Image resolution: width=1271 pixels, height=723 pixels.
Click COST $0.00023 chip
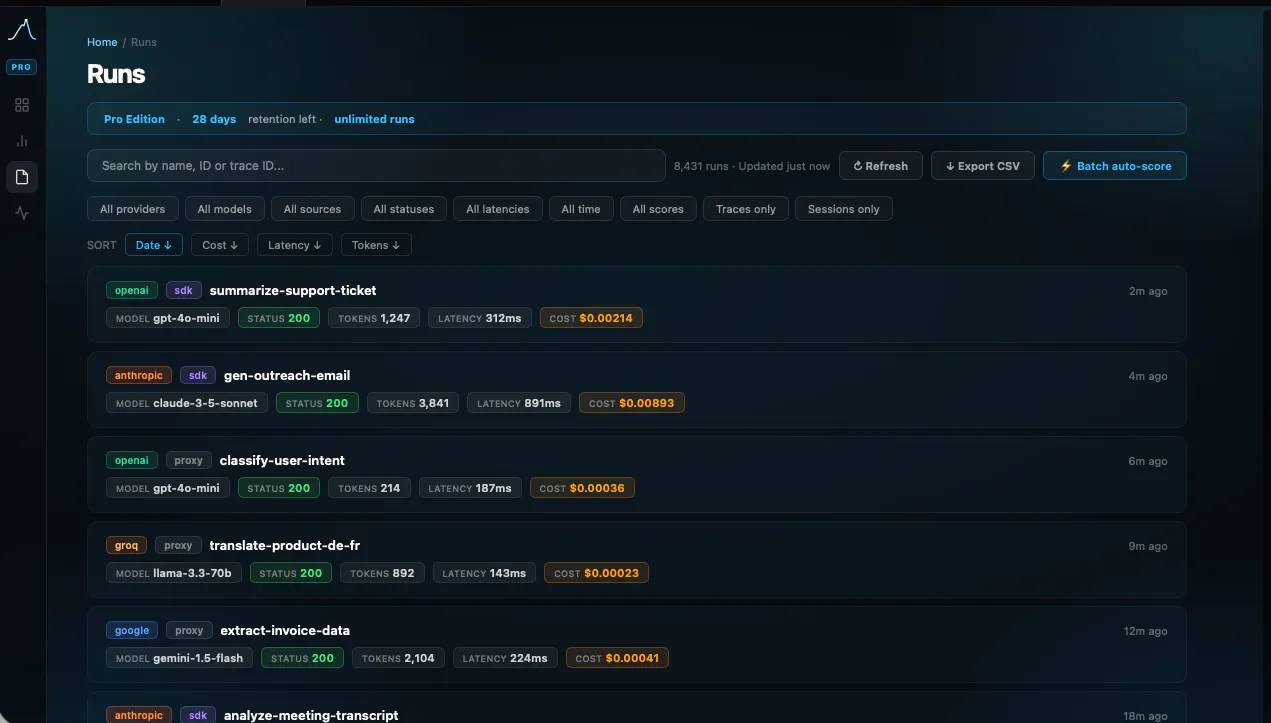596,573
